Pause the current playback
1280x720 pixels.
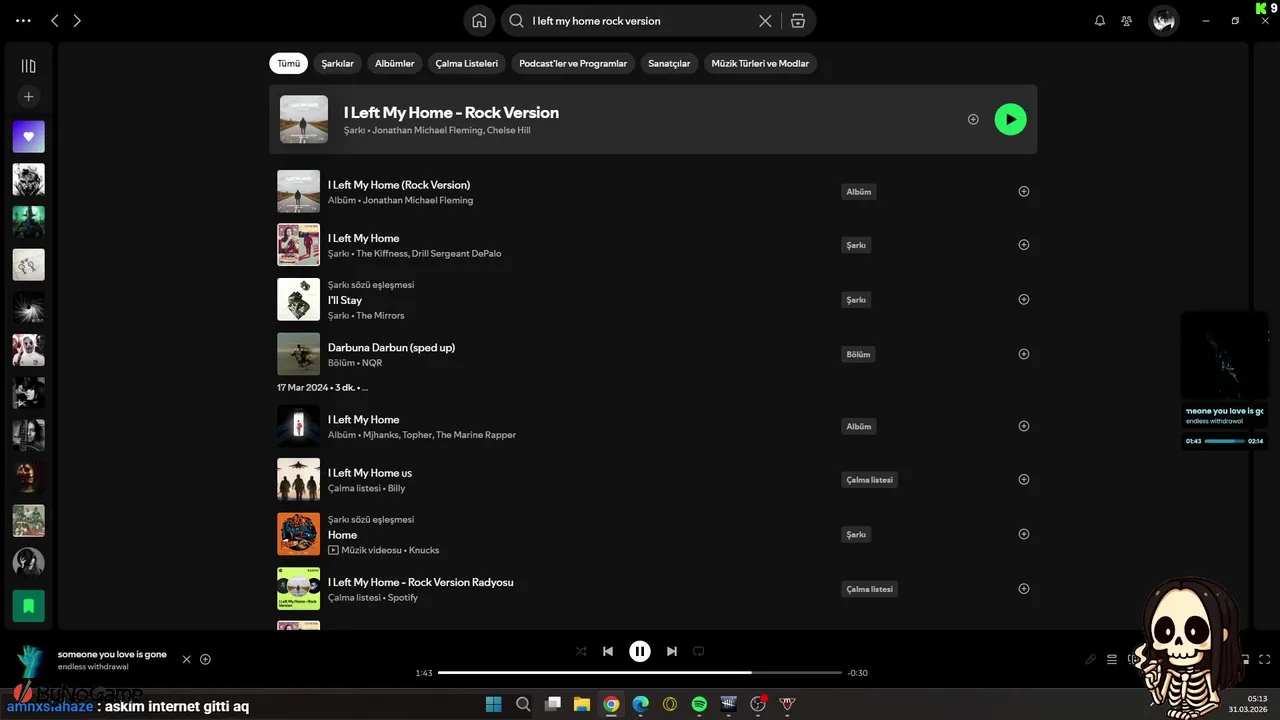(640, 651)
